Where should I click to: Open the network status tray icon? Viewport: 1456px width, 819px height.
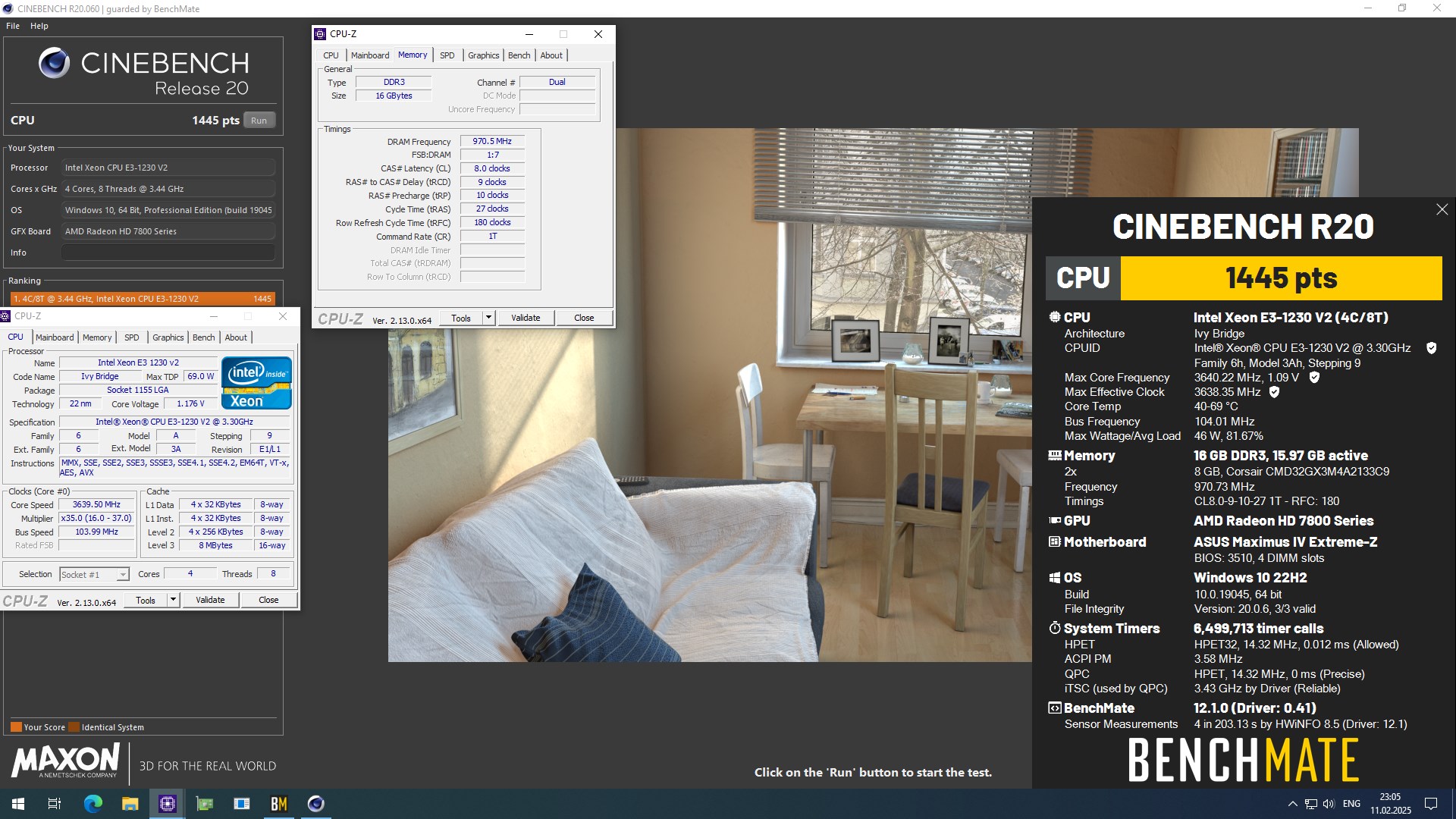1311,804
